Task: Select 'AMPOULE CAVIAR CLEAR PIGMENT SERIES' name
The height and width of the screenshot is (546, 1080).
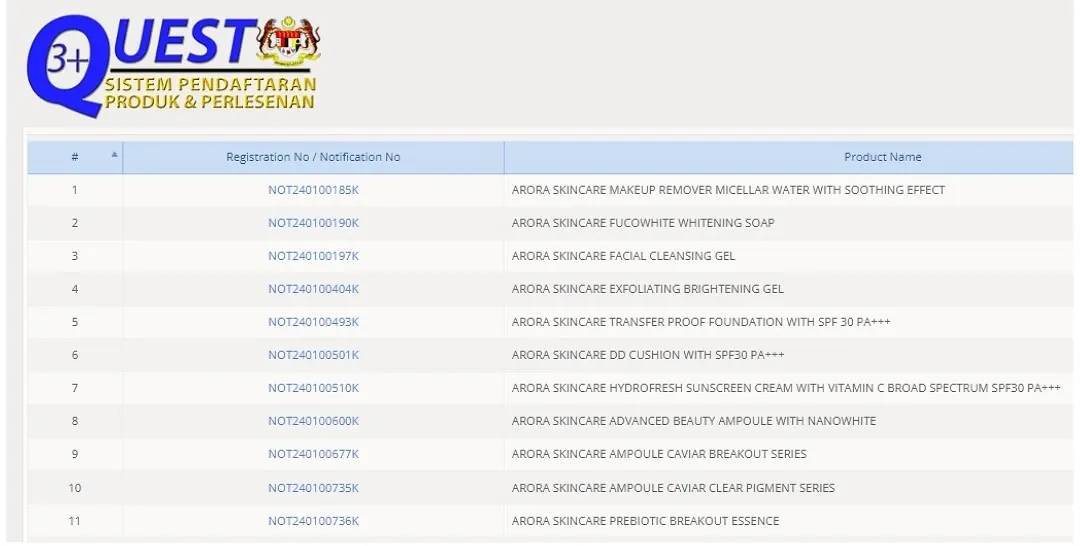Action: 673,488
